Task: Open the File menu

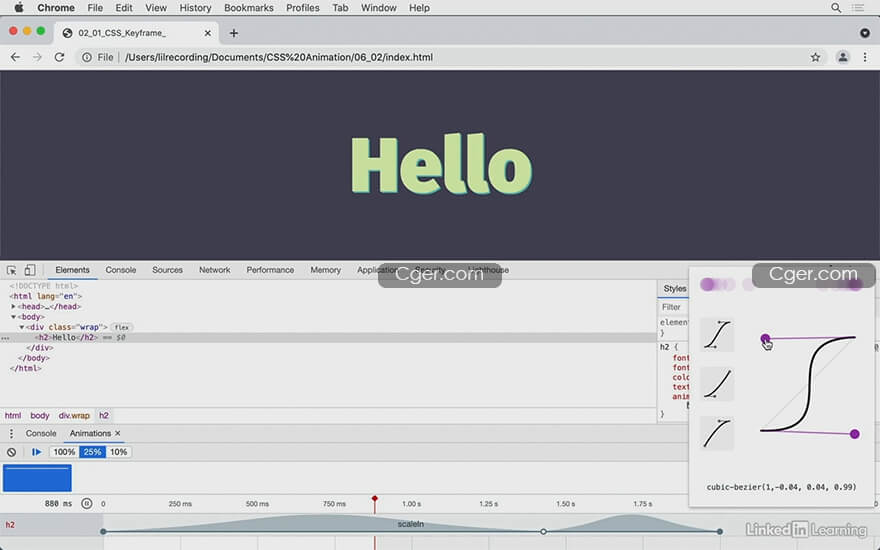Action: click(95, 8)
